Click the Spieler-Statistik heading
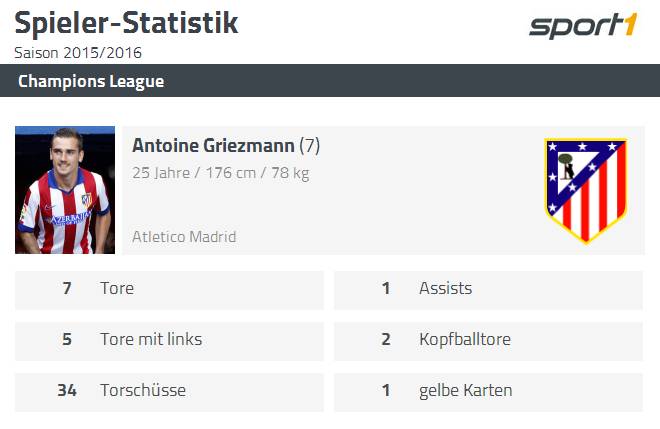The image size is (660, 429). tap(126, 23)
